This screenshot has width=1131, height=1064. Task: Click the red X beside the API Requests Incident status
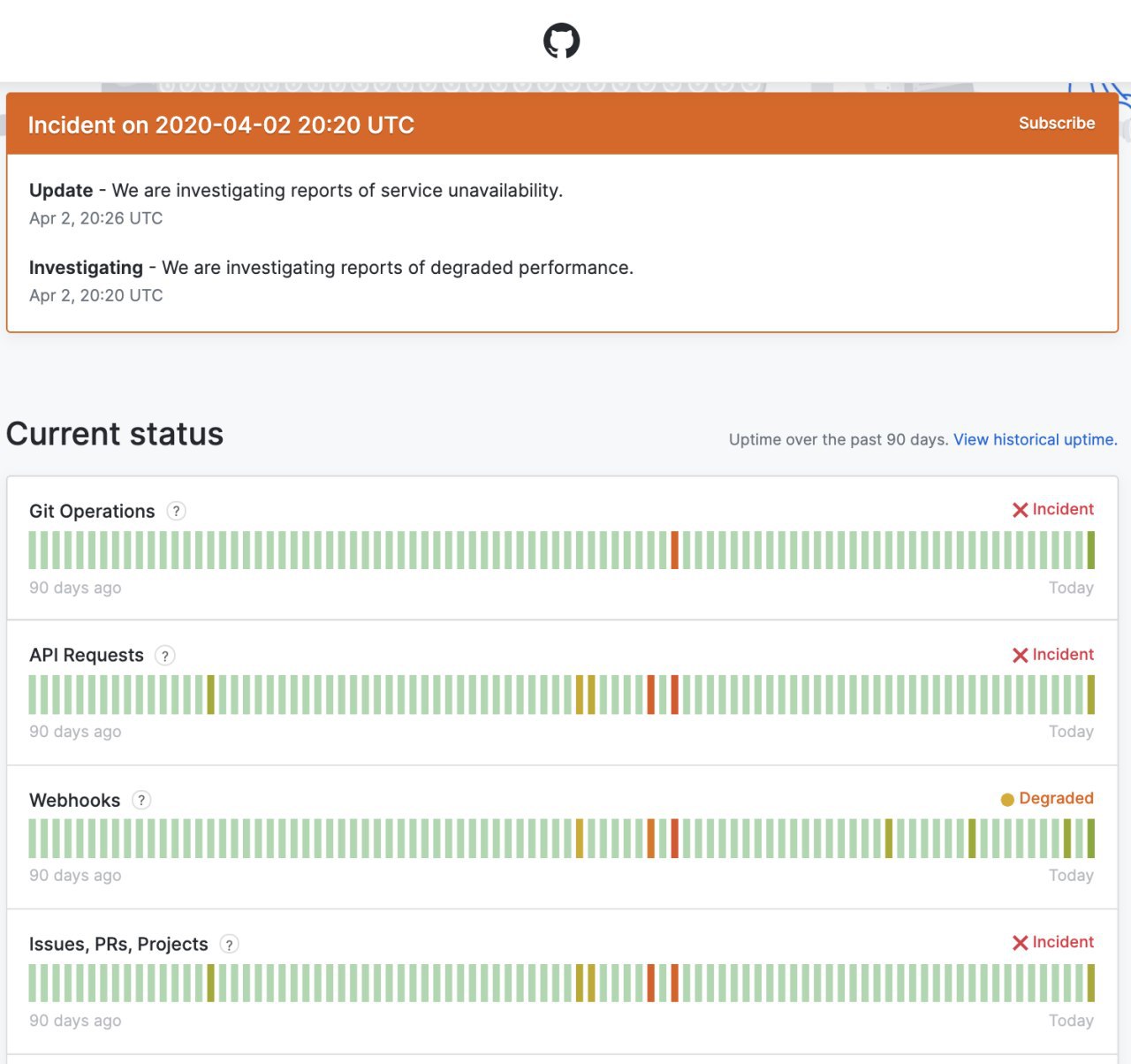[1020, 655]
